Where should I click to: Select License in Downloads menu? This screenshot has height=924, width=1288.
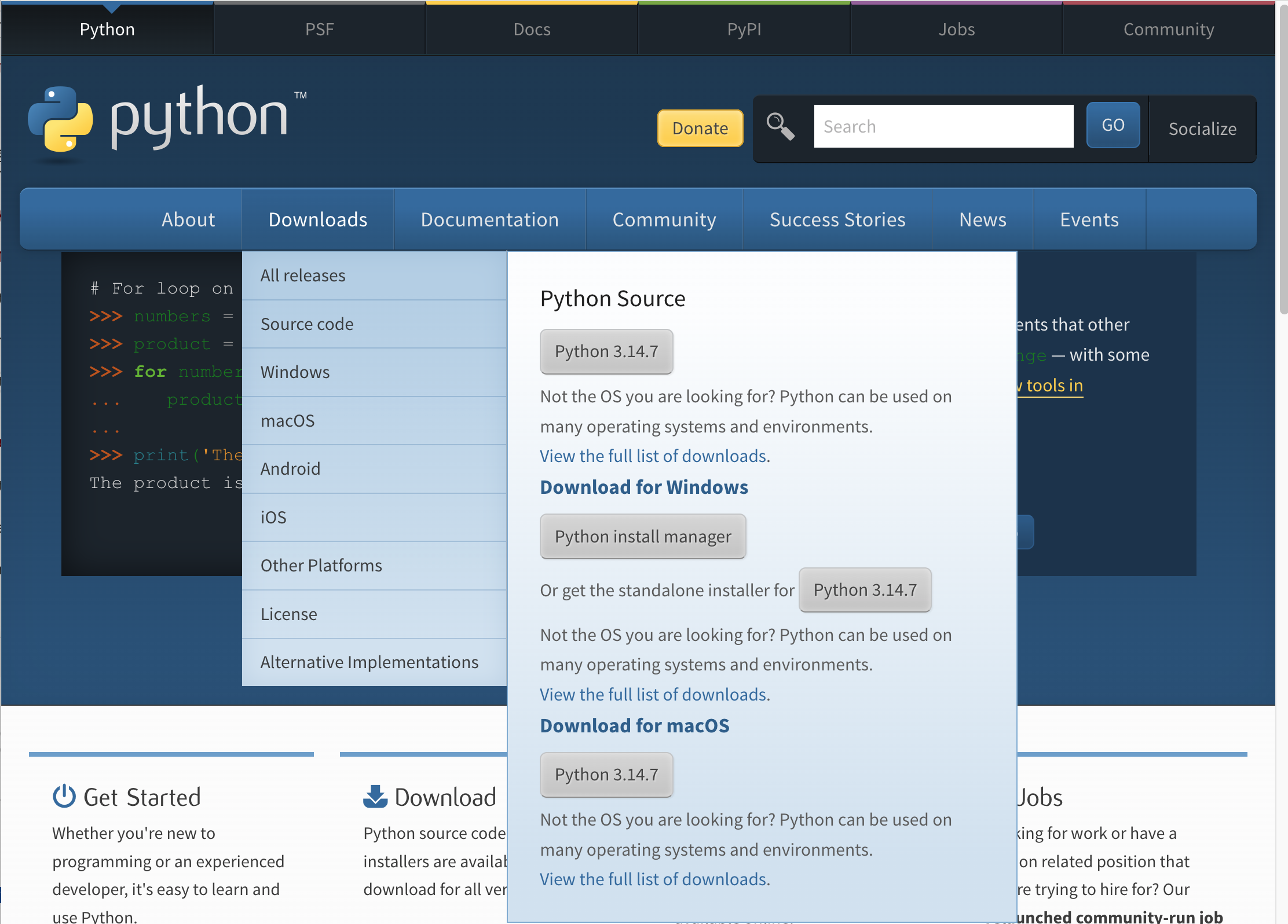click(x=374, y=614)
